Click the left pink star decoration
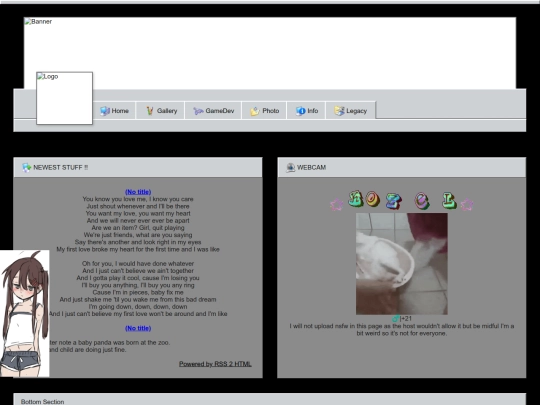The height and width of the screenshot is (405, 540). pyautogui.click(x=336, y=205)
